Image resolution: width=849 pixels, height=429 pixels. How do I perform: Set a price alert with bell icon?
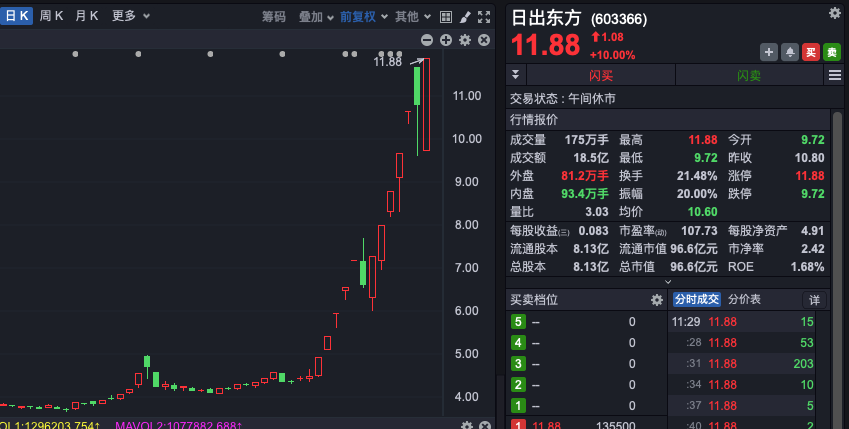click(x=790, y=52)
